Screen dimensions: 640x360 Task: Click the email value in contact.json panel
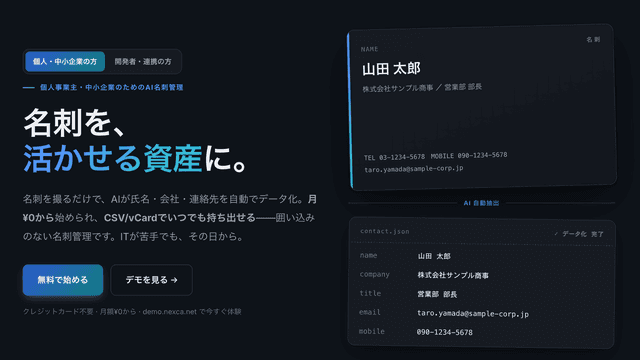click(473, 313)
